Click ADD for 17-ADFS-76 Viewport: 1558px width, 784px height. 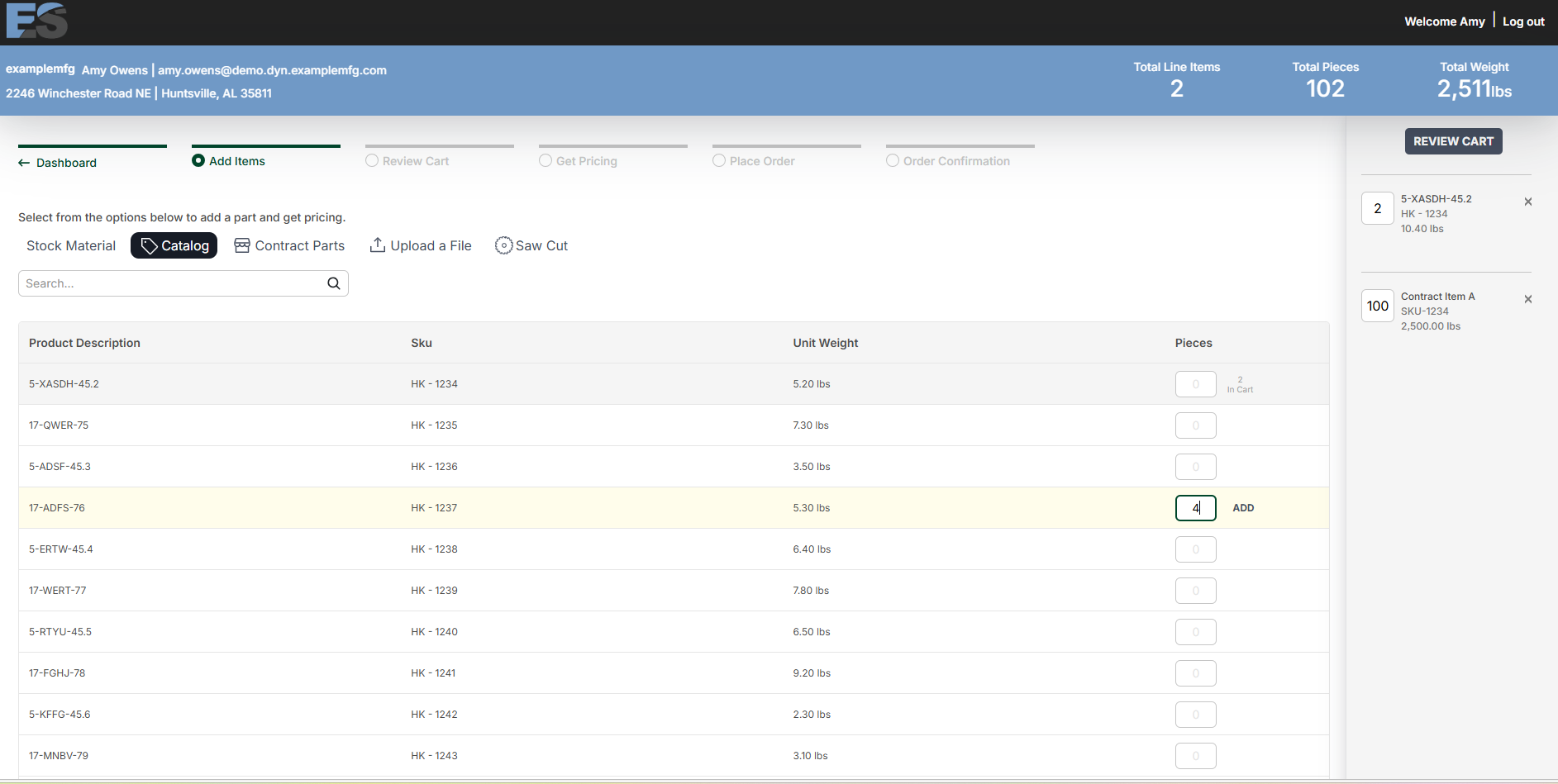click(1243, 508)
